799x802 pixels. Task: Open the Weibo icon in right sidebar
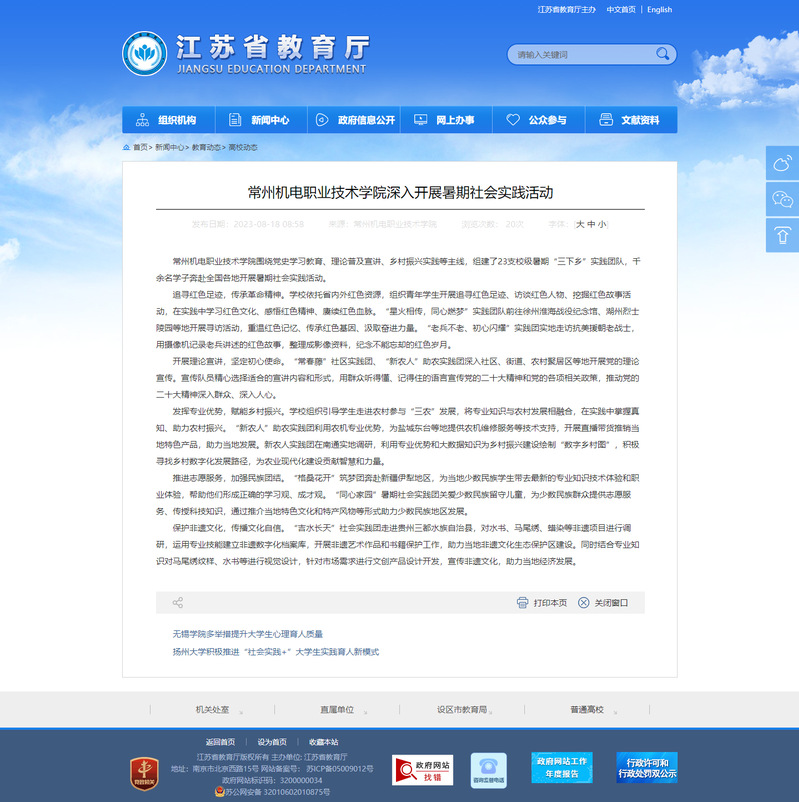pyautogui.click(x=782, y=163)
